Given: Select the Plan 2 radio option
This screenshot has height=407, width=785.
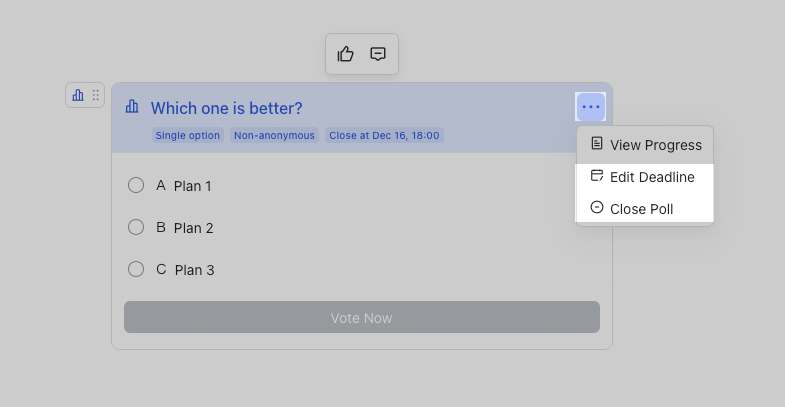Looking at the screenshot, I should coord(136,227).
